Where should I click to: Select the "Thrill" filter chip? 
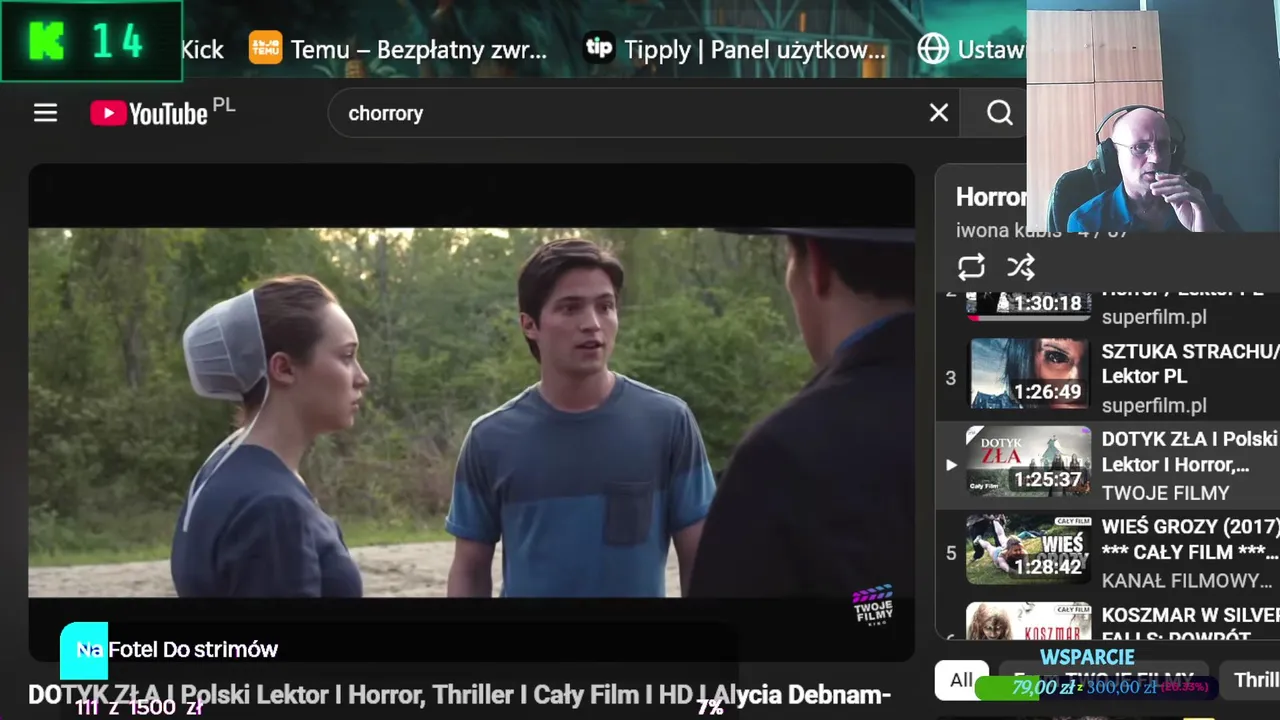point(1251,680)
